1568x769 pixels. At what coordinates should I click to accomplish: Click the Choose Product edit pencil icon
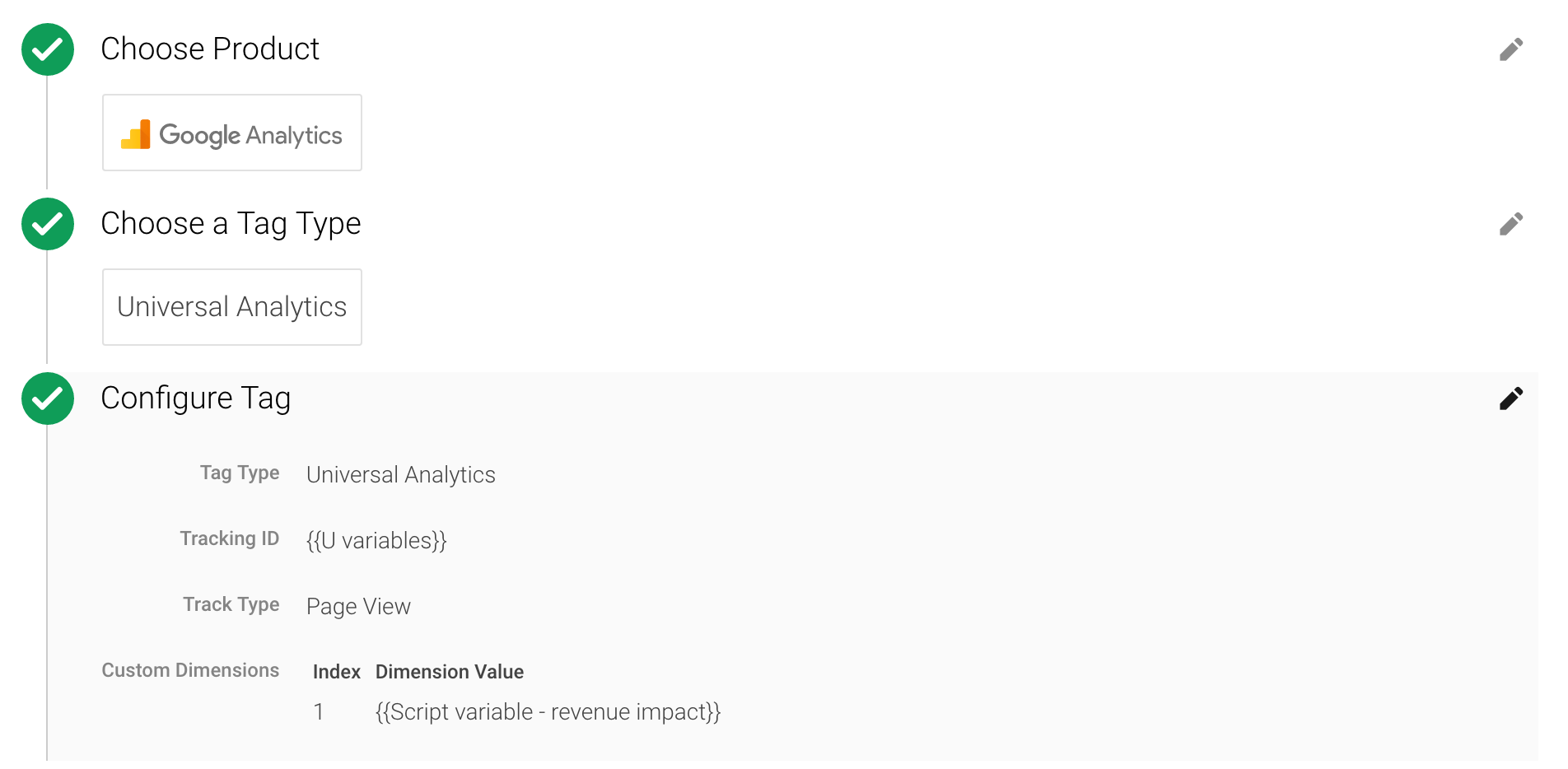tap(1510, 49)
